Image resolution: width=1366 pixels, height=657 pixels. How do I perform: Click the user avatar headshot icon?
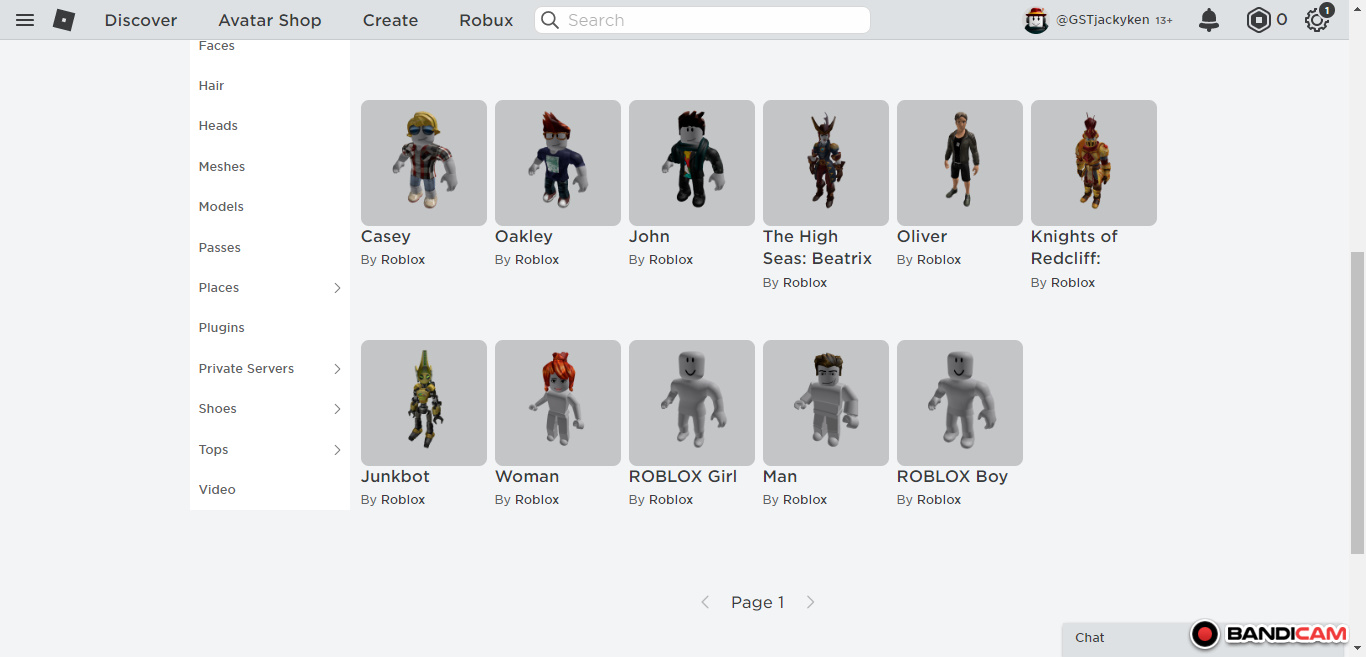1036,20
